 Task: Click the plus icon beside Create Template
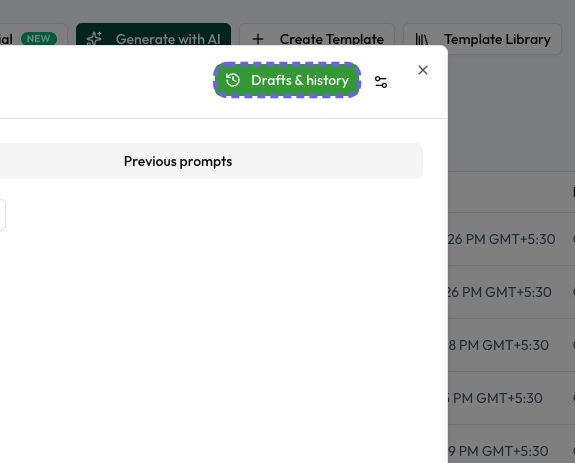(x=258, y=39)
